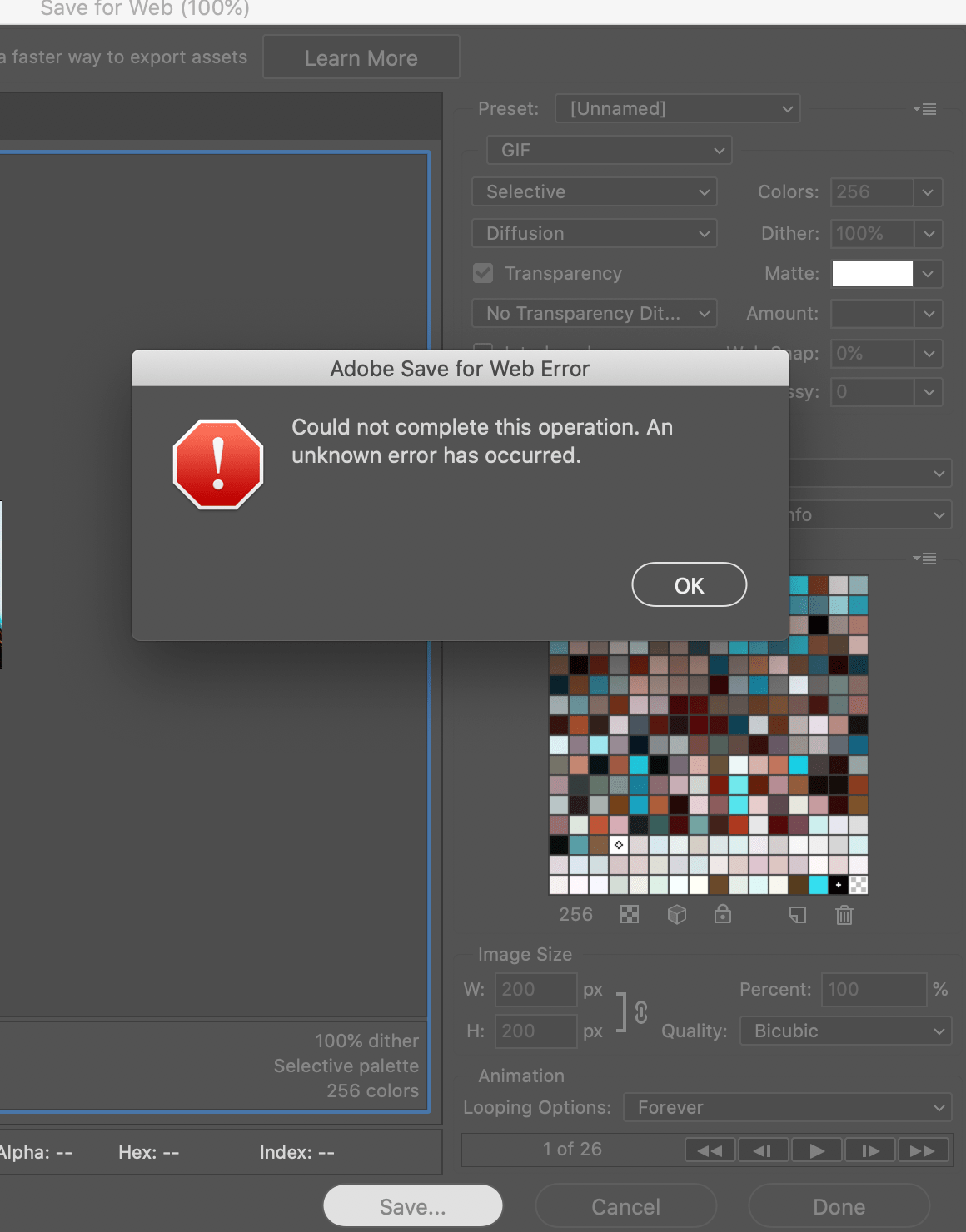Open Looping Options Forever dropdown

787,1107
